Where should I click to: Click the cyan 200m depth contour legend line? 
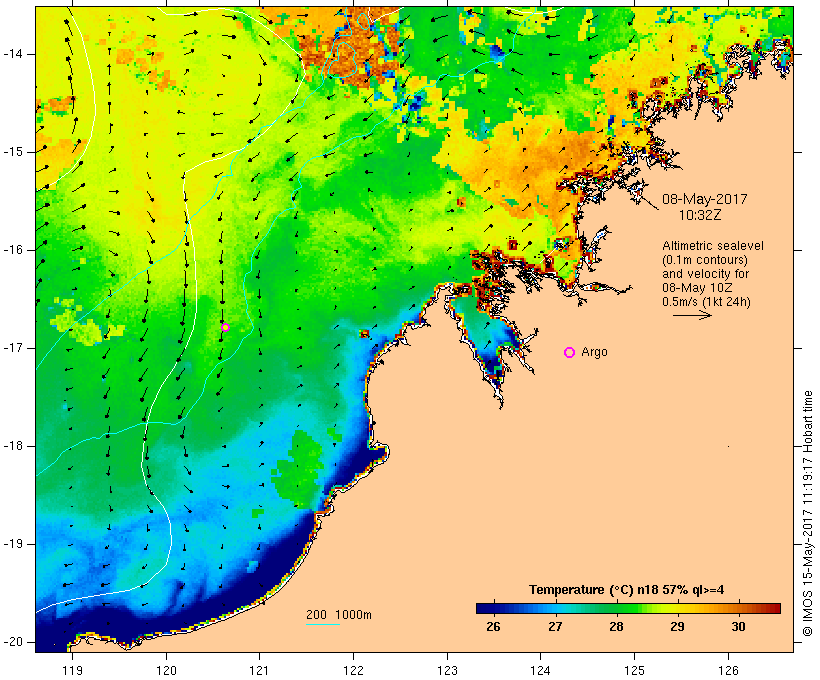[323, 624]
